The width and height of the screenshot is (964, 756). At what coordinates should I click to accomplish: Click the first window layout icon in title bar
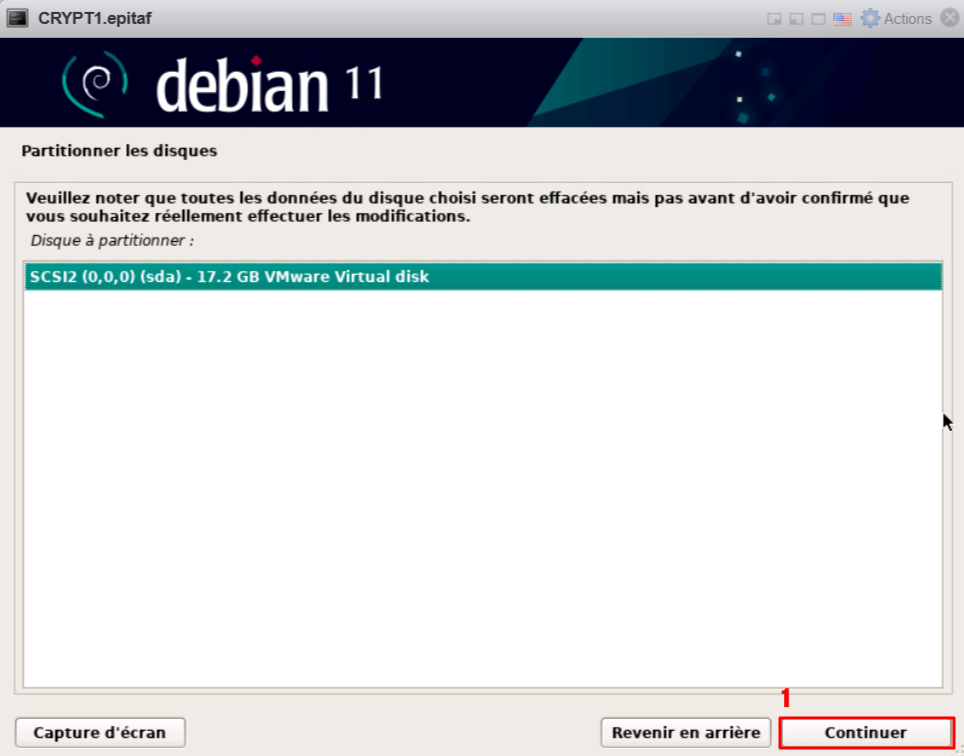tap(773, 19)
